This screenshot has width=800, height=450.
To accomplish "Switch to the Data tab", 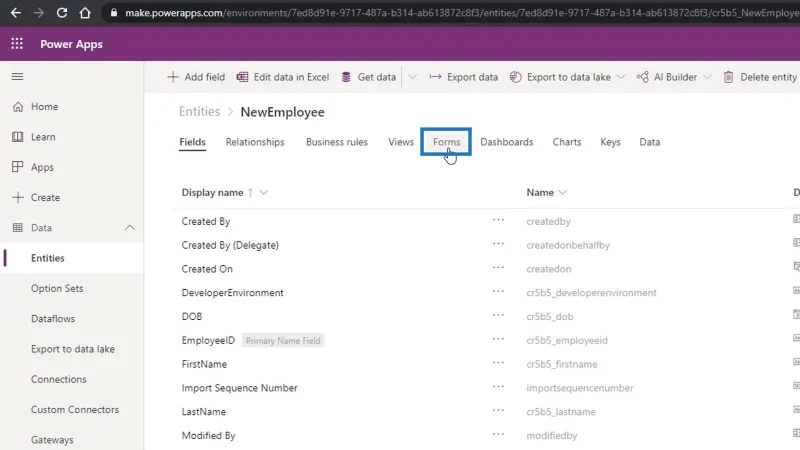I will (649, 142).
